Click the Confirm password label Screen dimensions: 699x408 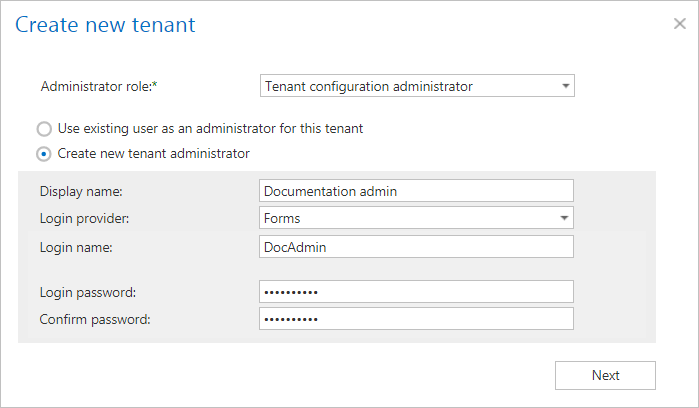point(94,319)
